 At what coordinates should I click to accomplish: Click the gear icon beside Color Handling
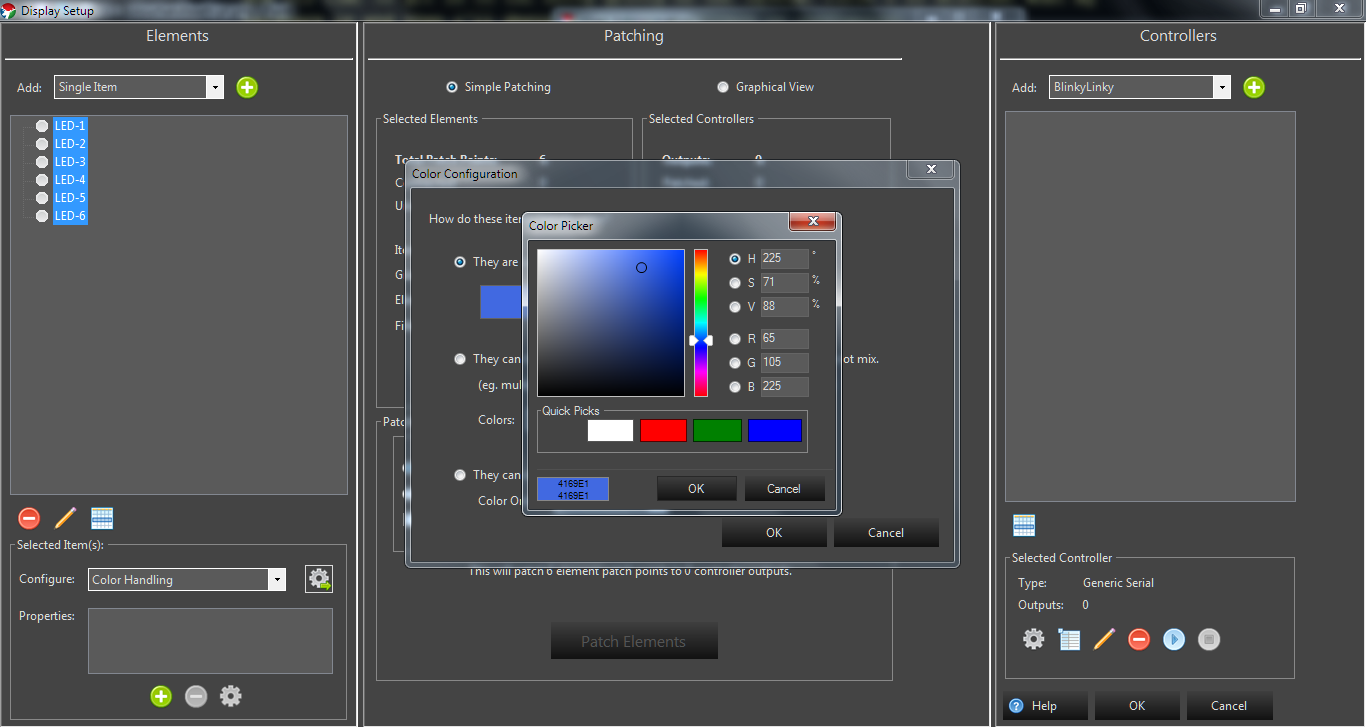point(319,579)
